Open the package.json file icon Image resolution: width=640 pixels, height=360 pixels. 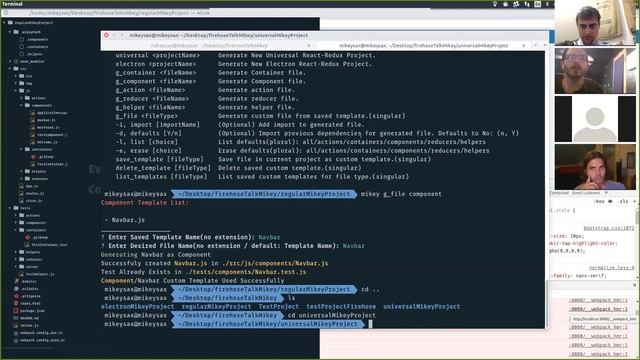tap(16, 311)
